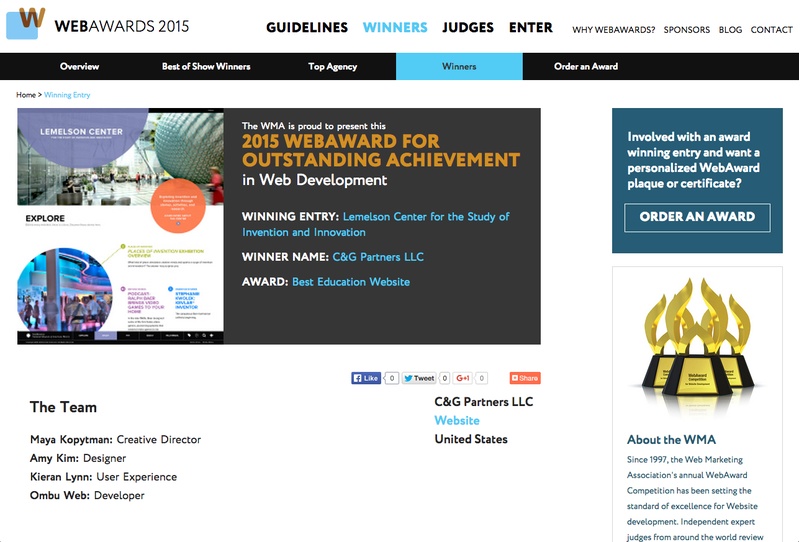
Task: Select the Top Agency tab
Action: (332, 67)
